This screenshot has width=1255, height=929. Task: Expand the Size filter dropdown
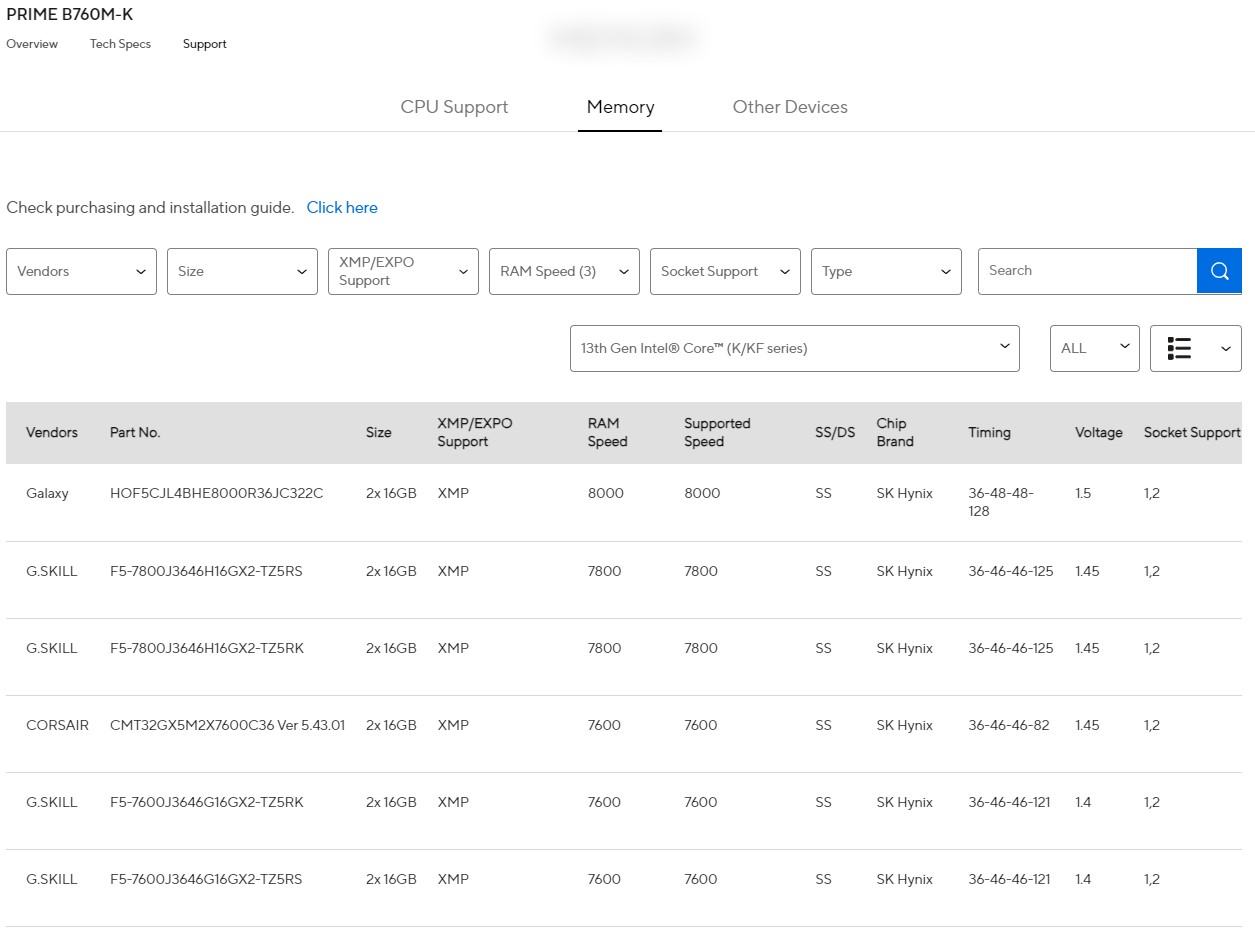pos(242,271)
